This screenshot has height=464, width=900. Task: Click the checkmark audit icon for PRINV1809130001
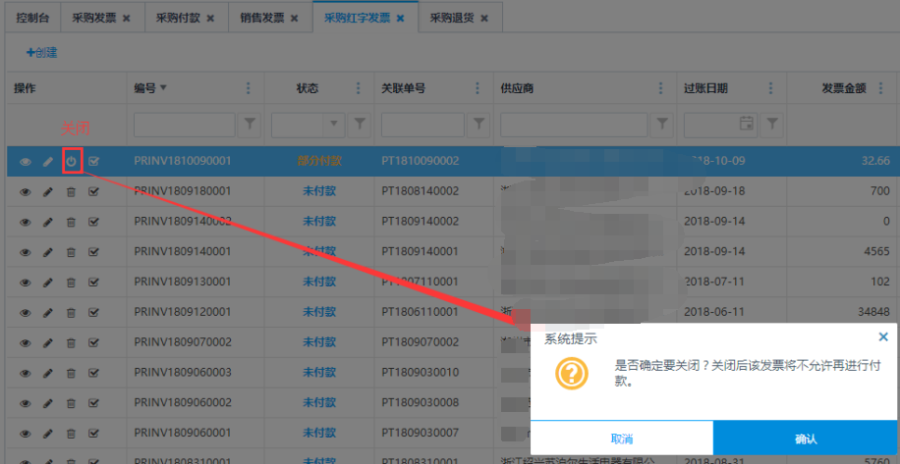pyautogui.click(x=93, y=281)
